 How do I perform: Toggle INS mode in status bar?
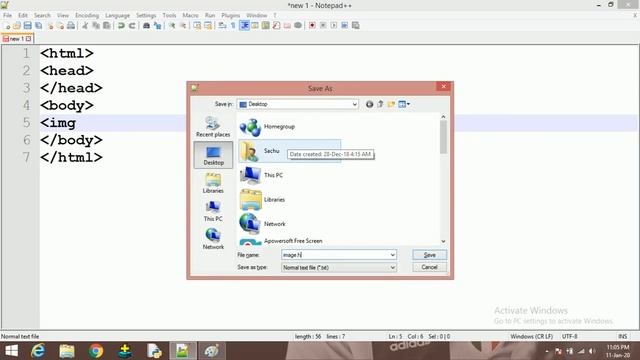[x=622, y=336]
